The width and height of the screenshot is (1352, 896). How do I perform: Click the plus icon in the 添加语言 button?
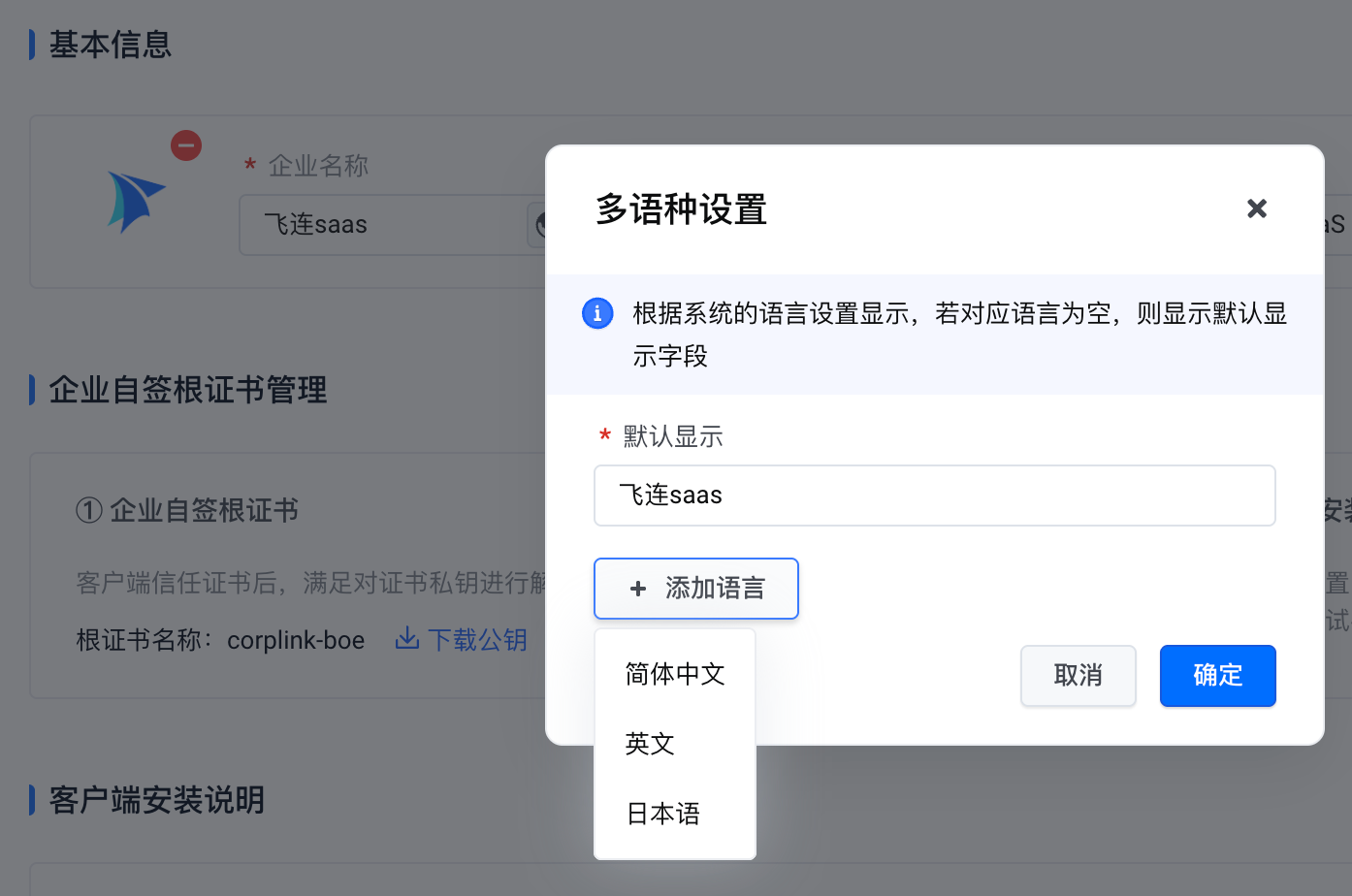click(638, 589)
